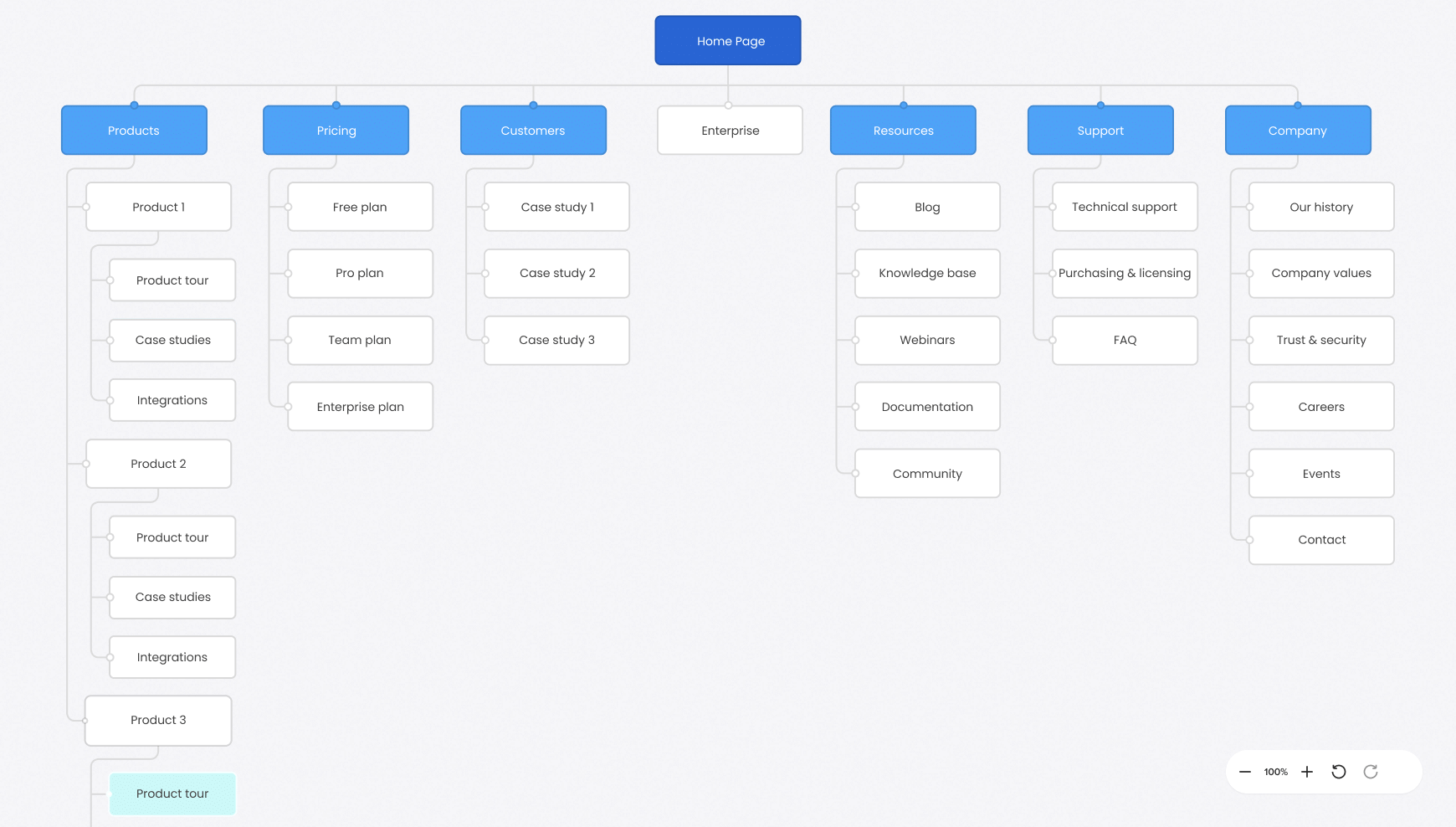Select the white Enterprise top-level node

point(730,131)
